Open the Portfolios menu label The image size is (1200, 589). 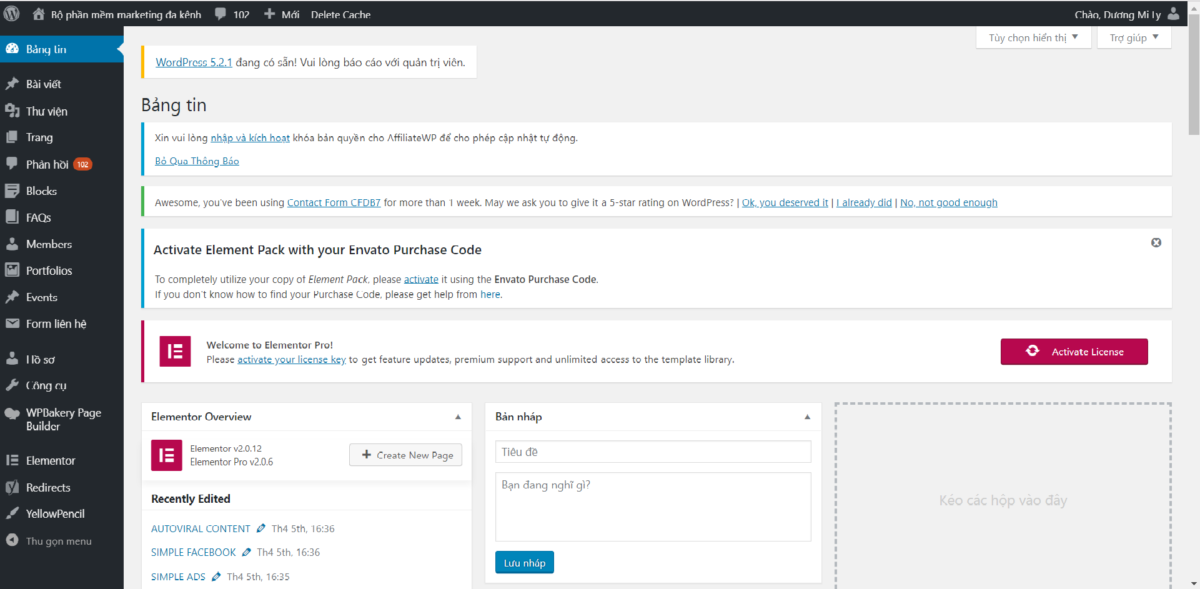coord(49,270)
